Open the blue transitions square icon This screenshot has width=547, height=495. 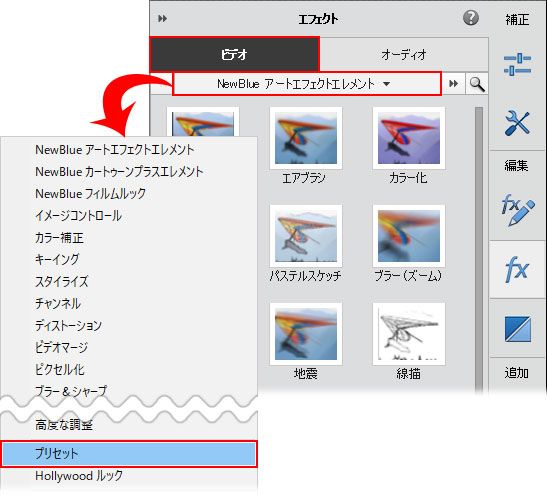click(x=518, y=329)
